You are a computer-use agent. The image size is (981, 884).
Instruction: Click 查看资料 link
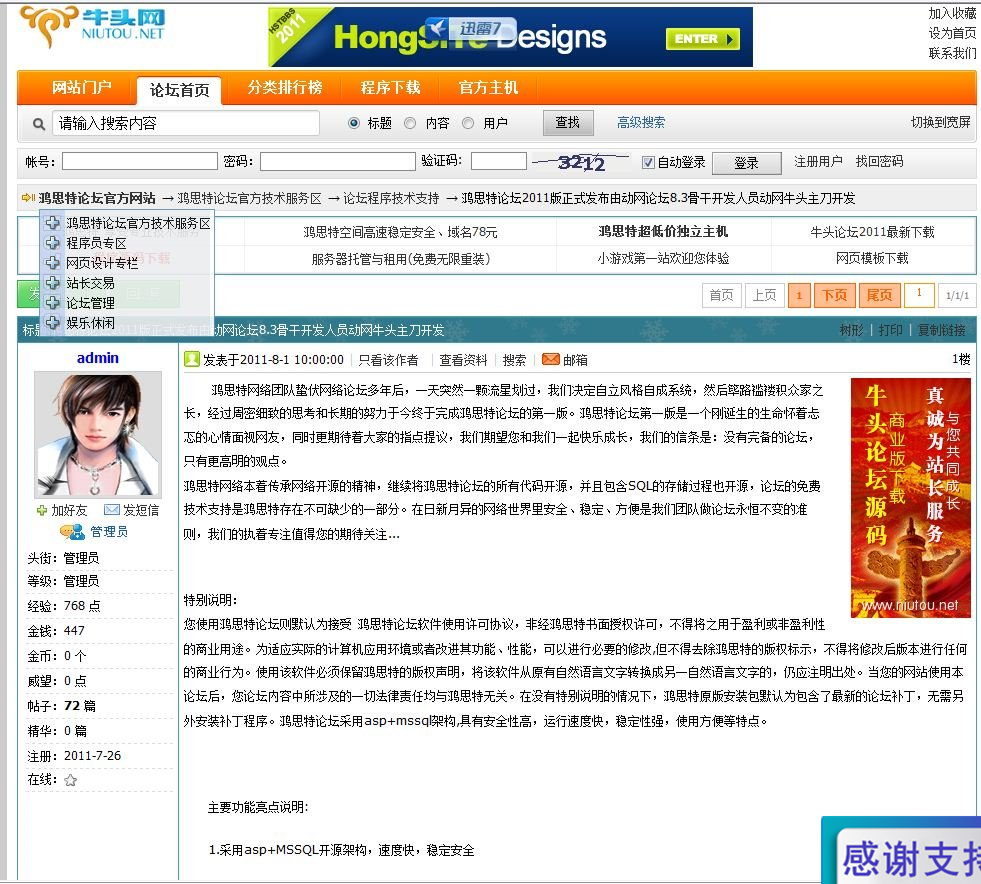pyautogui.click(x=463, y=360)
